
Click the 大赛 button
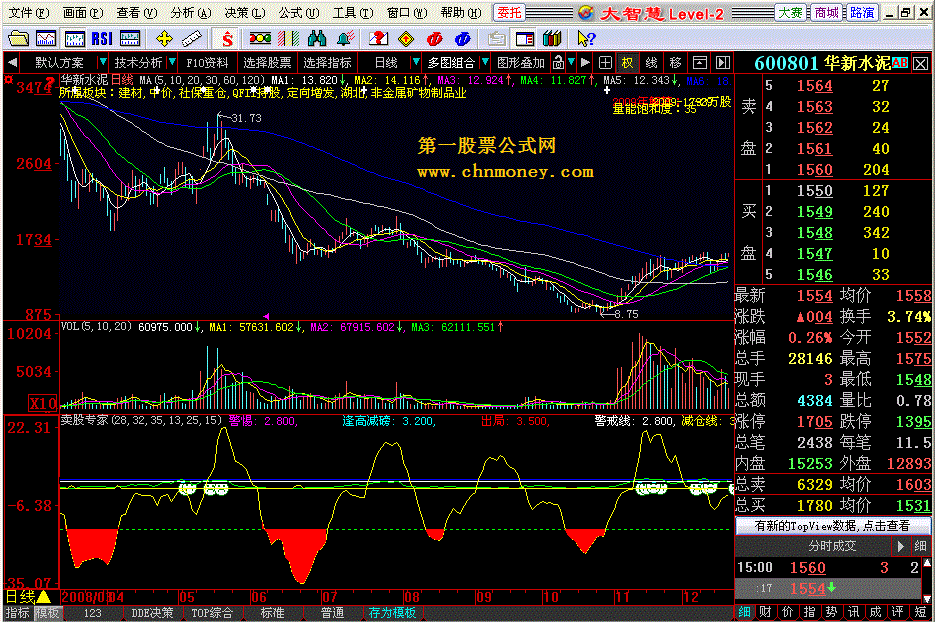[x=791, y=13]
